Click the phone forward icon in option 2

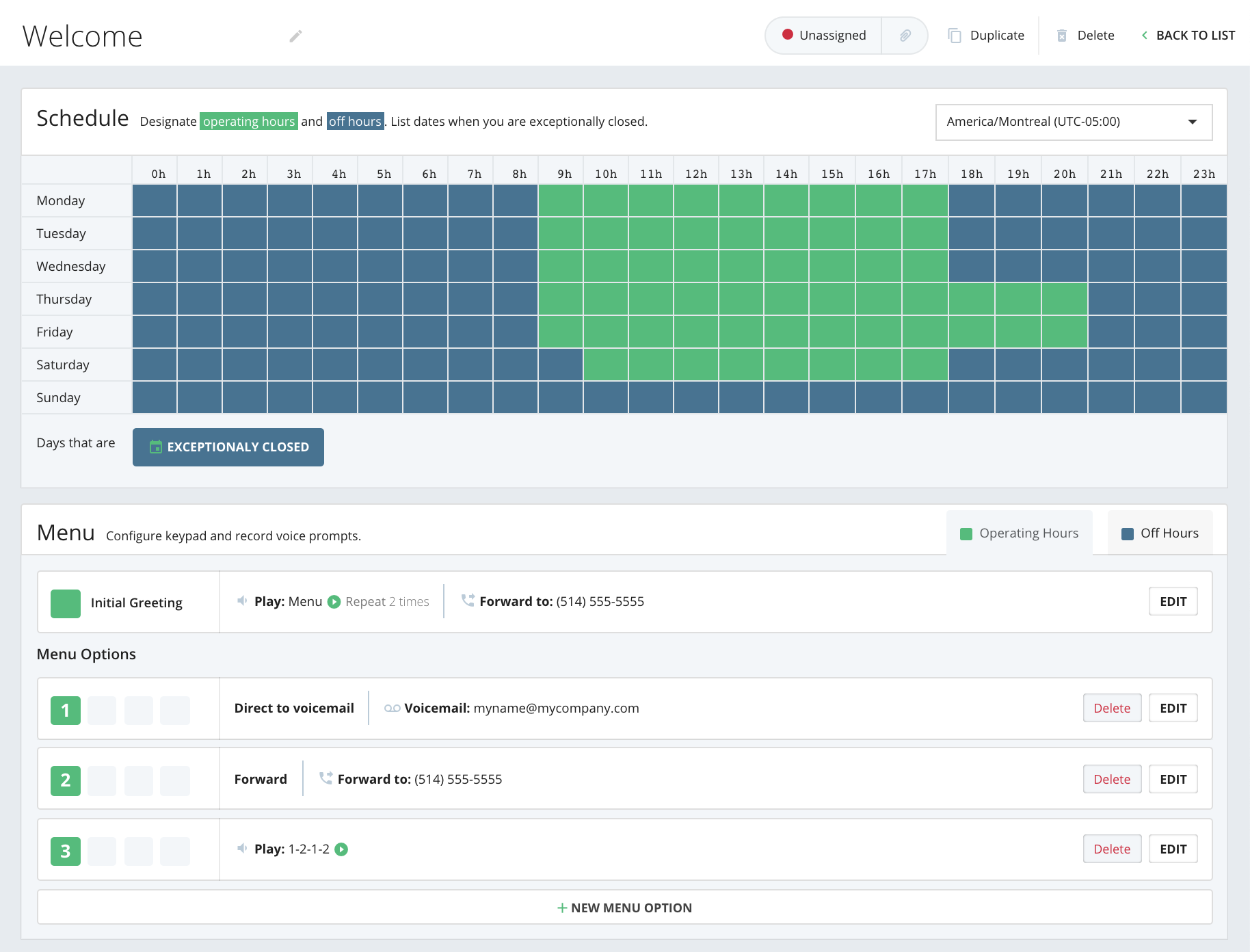326,778
